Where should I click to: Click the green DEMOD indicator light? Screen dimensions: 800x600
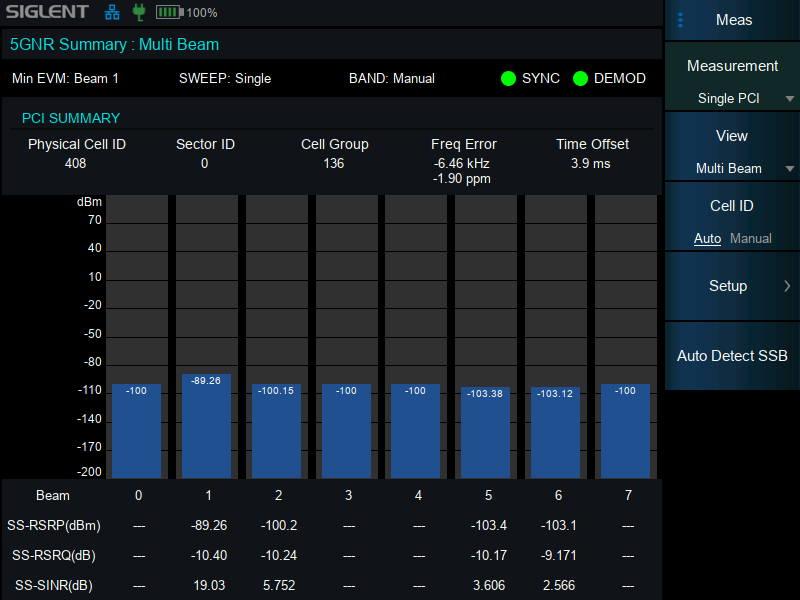click(x=580, y=78)
